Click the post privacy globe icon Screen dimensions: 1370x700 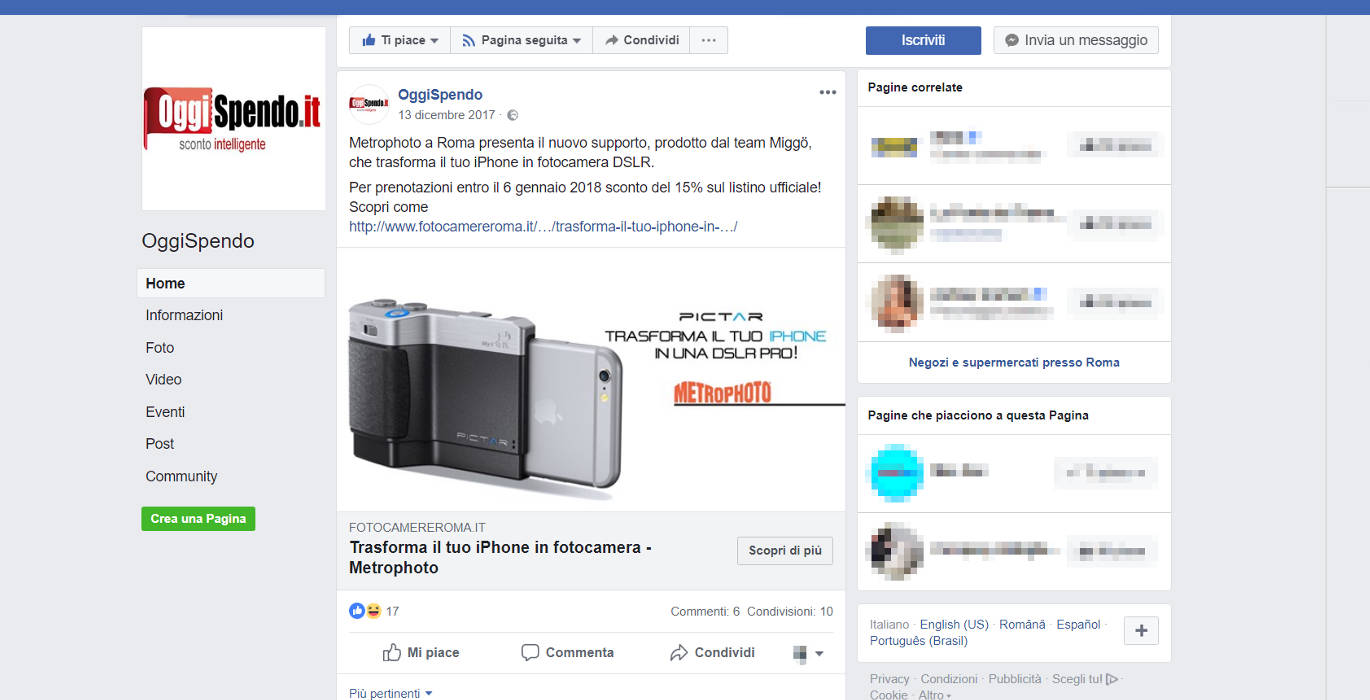pos(512,116)
